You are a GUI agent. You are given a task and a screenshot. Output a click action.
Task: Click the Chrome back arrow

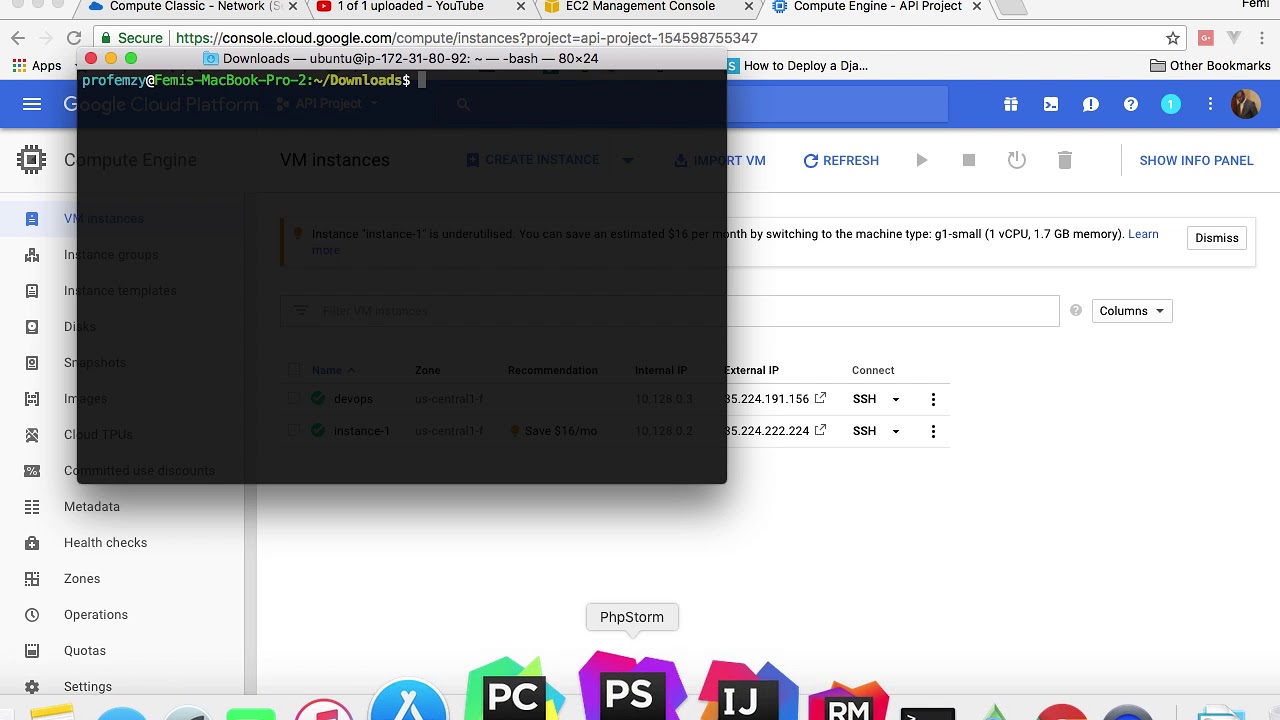[x=18, y=38]
